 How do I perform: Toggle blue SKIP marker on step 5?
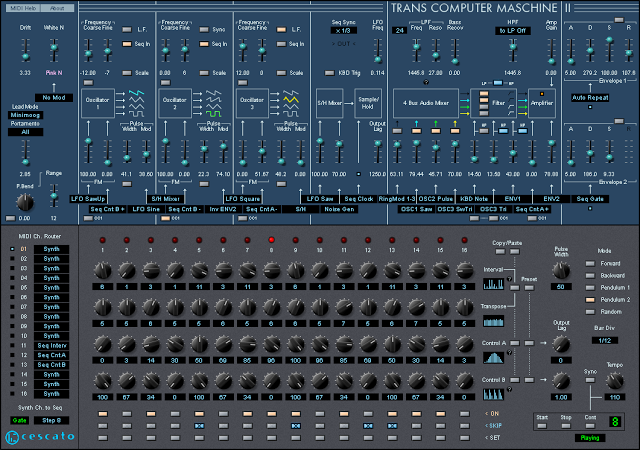199,426
